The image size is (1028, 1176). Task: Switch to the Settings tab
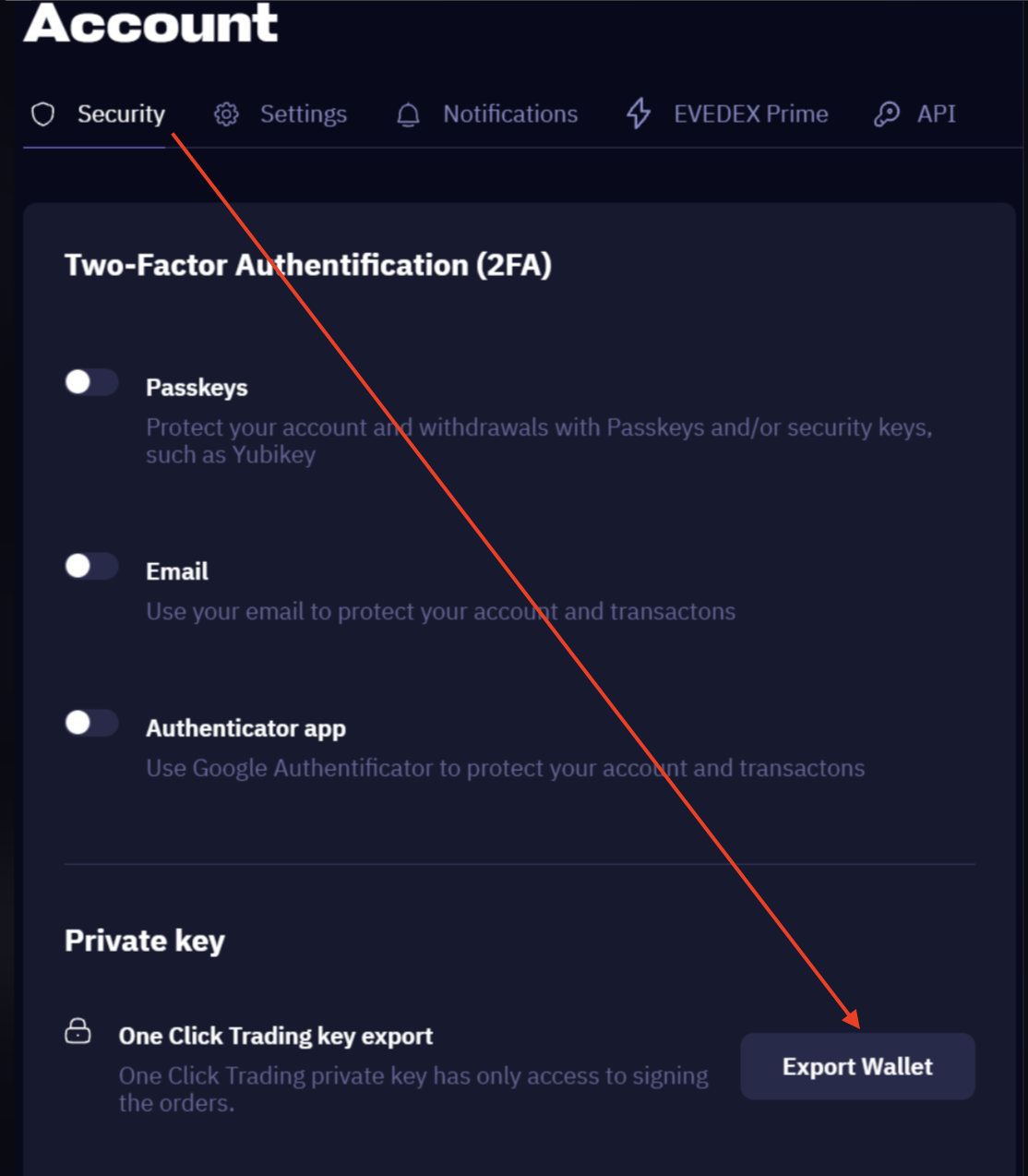(x=303, y=114)
